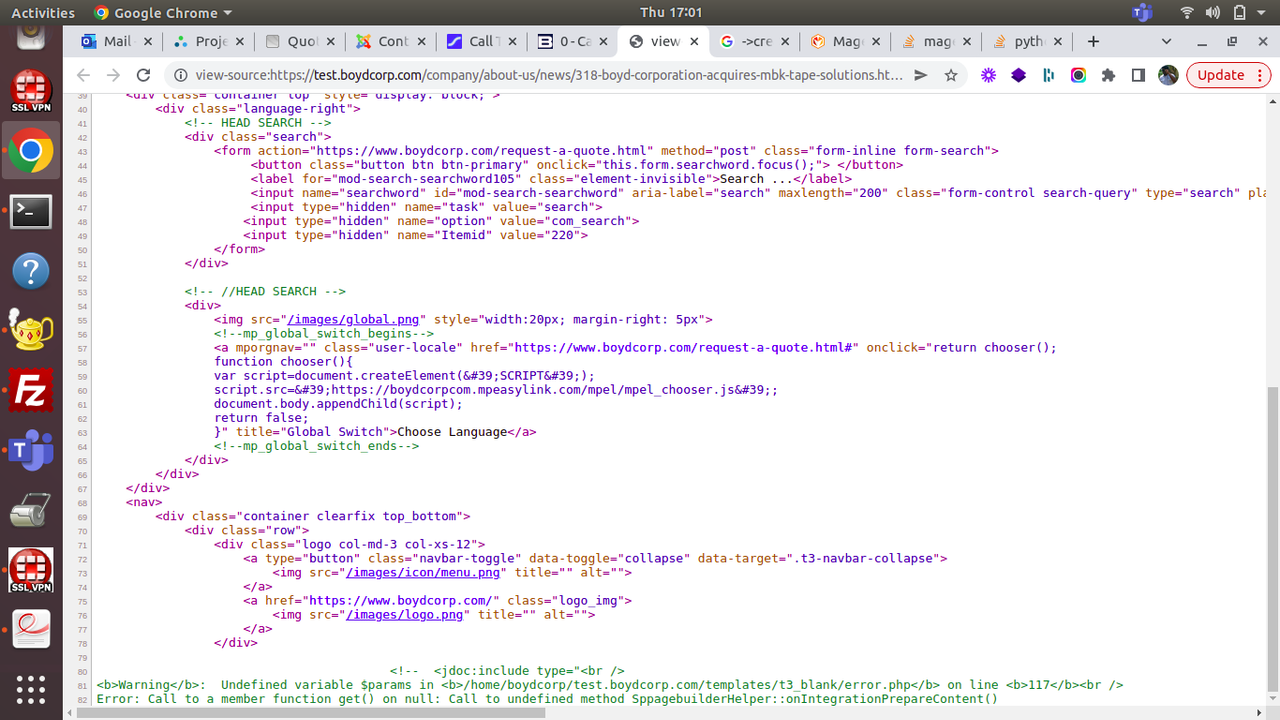Open the Chrome profile avatar

coord(1168,75)
